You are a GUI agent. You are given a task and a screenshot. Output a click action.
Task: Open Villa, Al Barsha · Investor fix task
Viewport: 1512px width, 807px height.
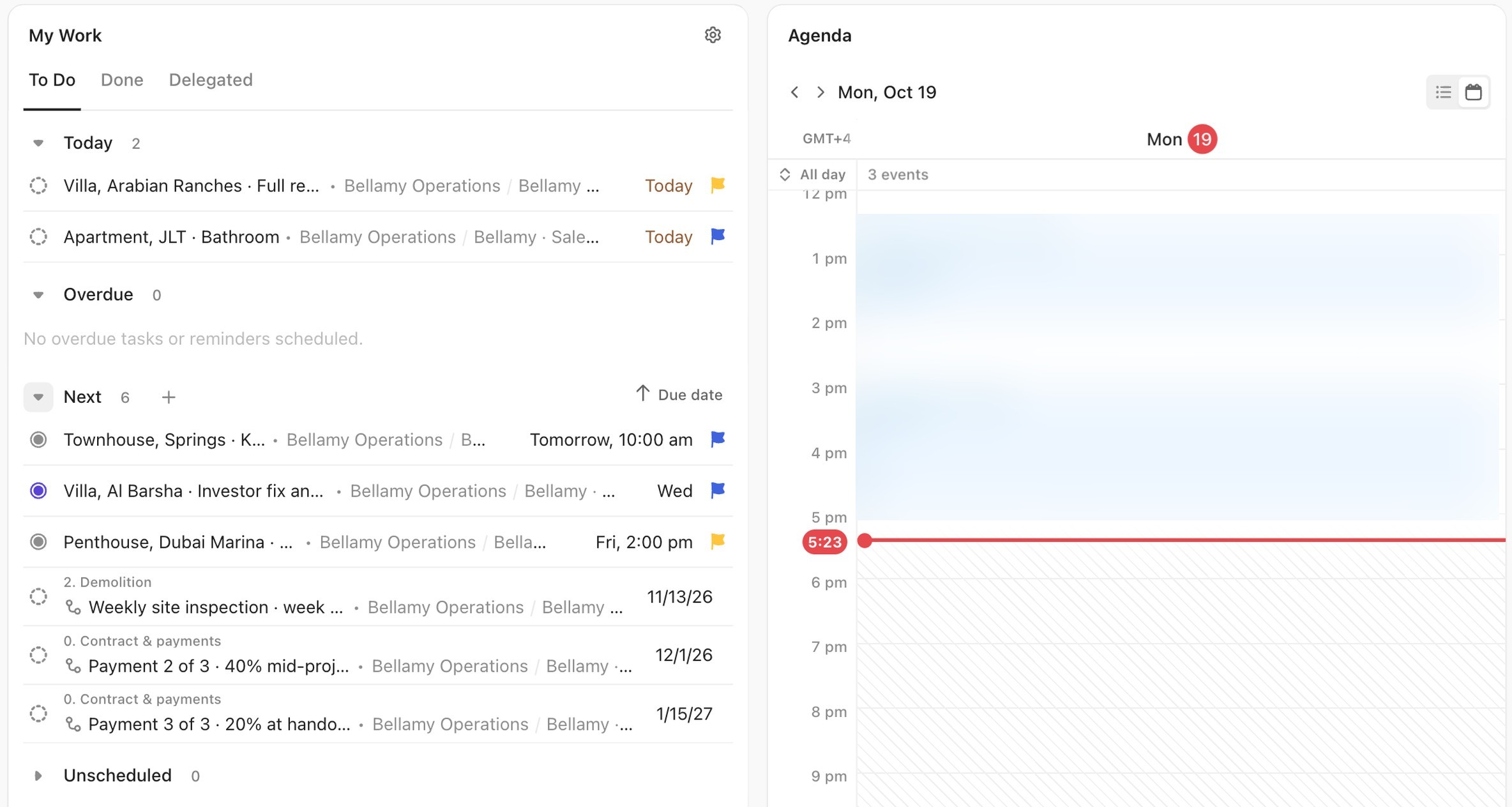tap(193, 491)
